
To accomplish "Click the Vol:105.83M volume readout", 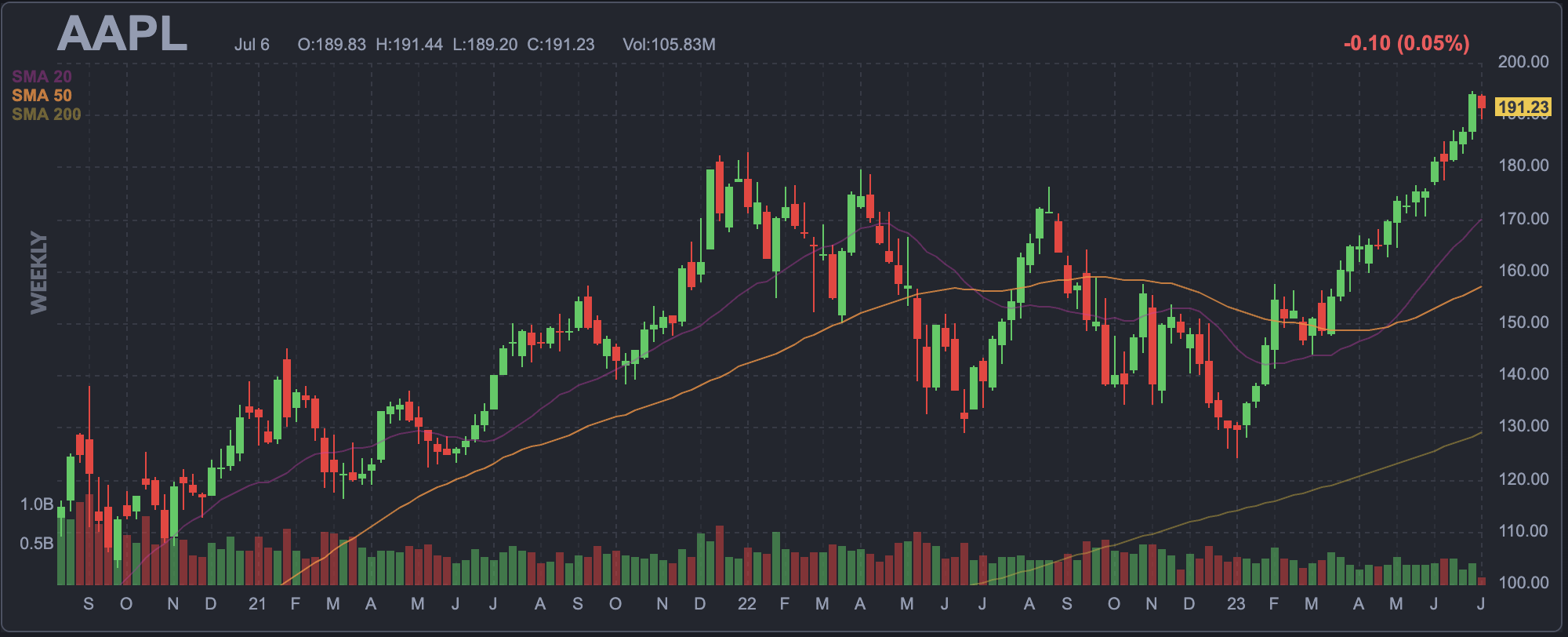I will tap(669, 45).
